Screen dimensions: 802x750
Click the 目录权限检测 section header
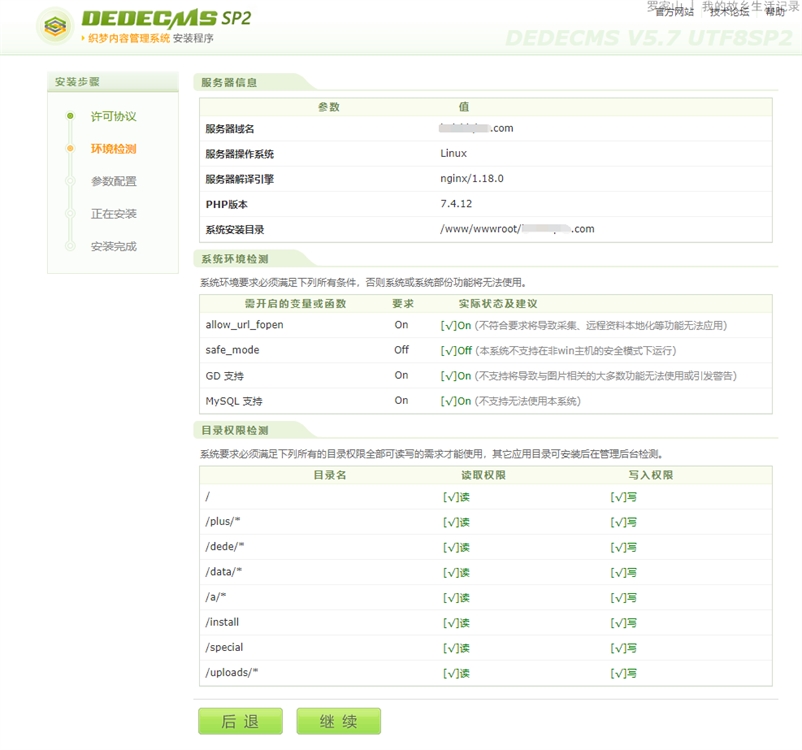[235, 430]
